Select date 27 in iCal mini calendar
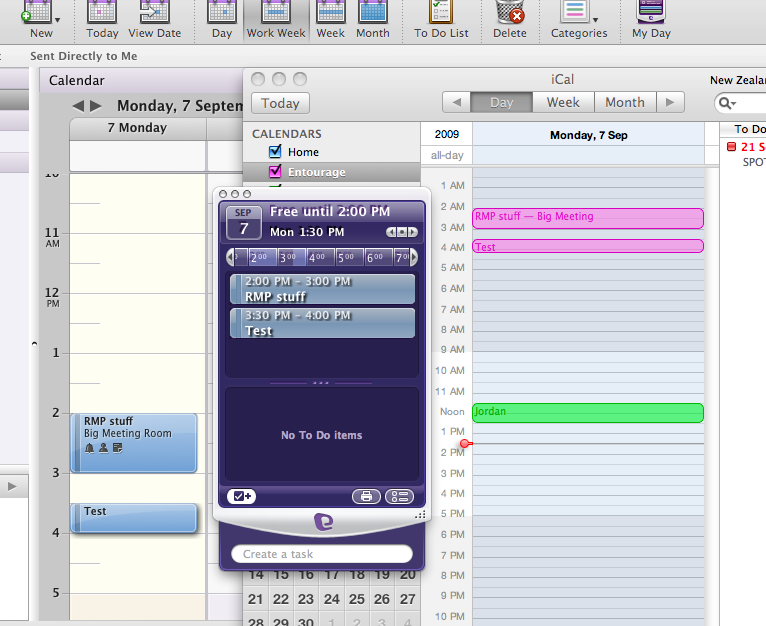This screenshot has height=626, width=766. [407, 599]
